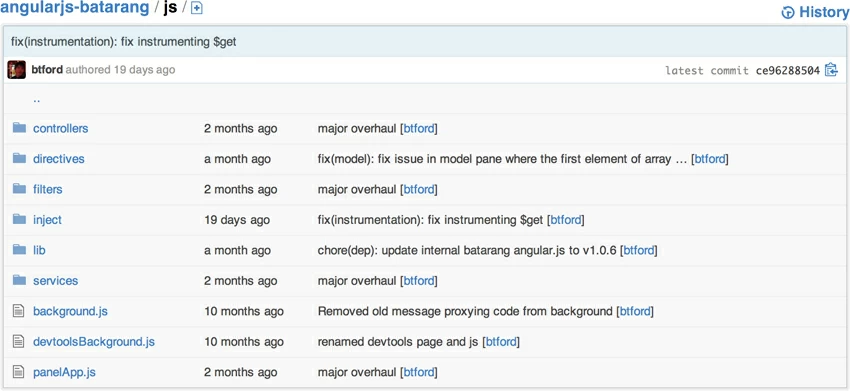Open the latest commit hash ce96288504
Image resolution: width=850 pixels, height=391 pixels.
(x=788, y=70)
